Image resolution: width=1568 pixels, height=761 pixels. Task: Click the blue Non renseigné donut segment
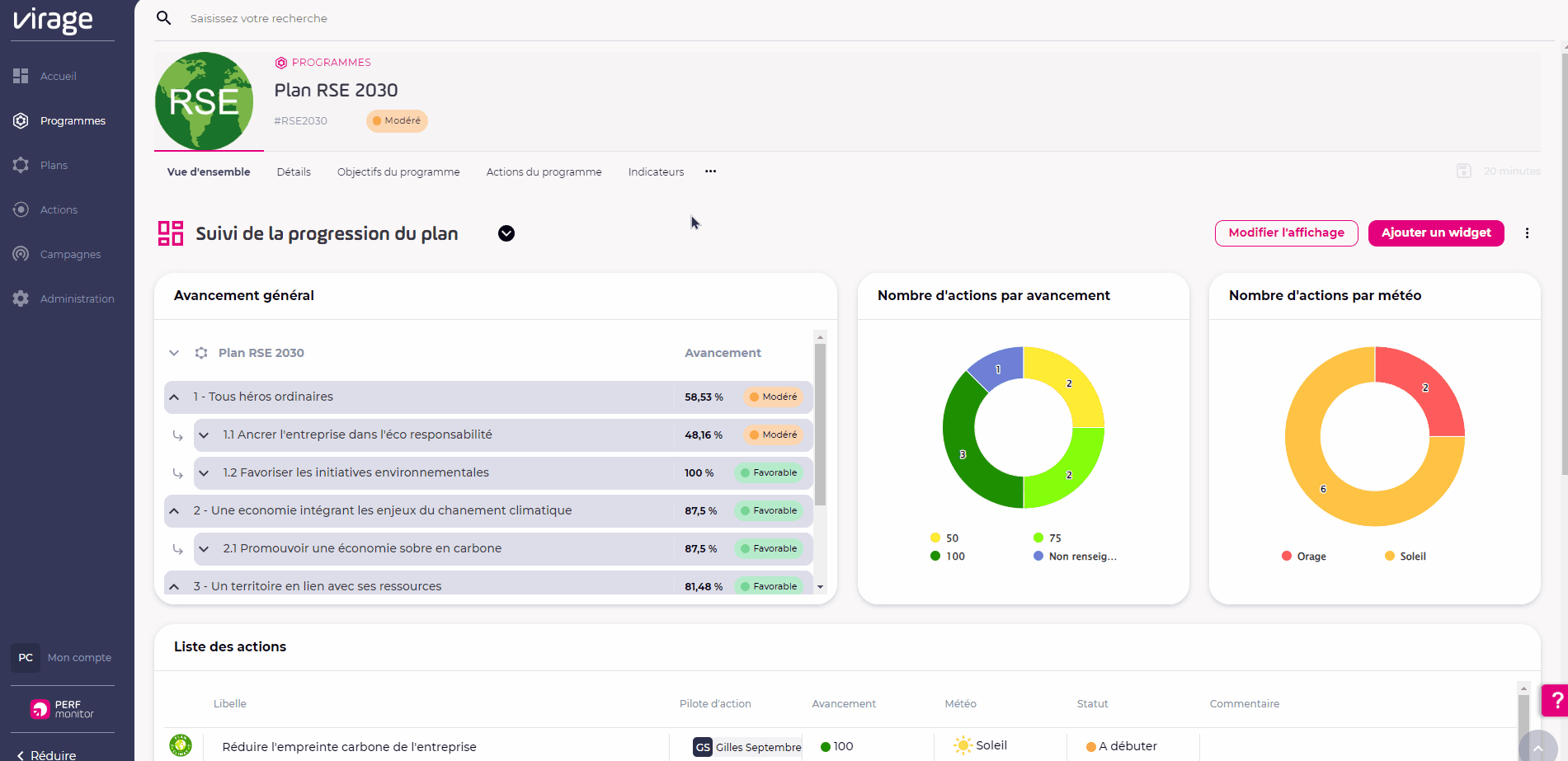click(x=999, y=368)
